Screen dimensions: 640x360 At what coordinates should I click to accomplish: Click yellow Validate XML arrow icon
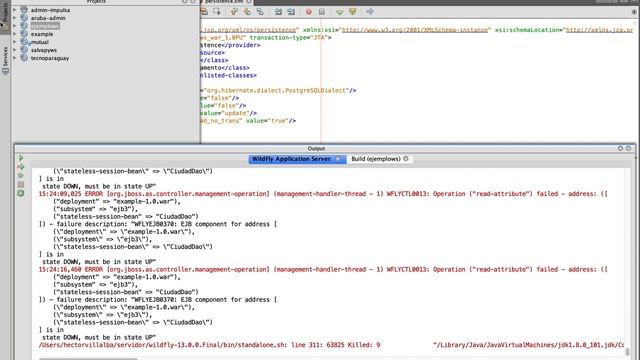[352, 12]
